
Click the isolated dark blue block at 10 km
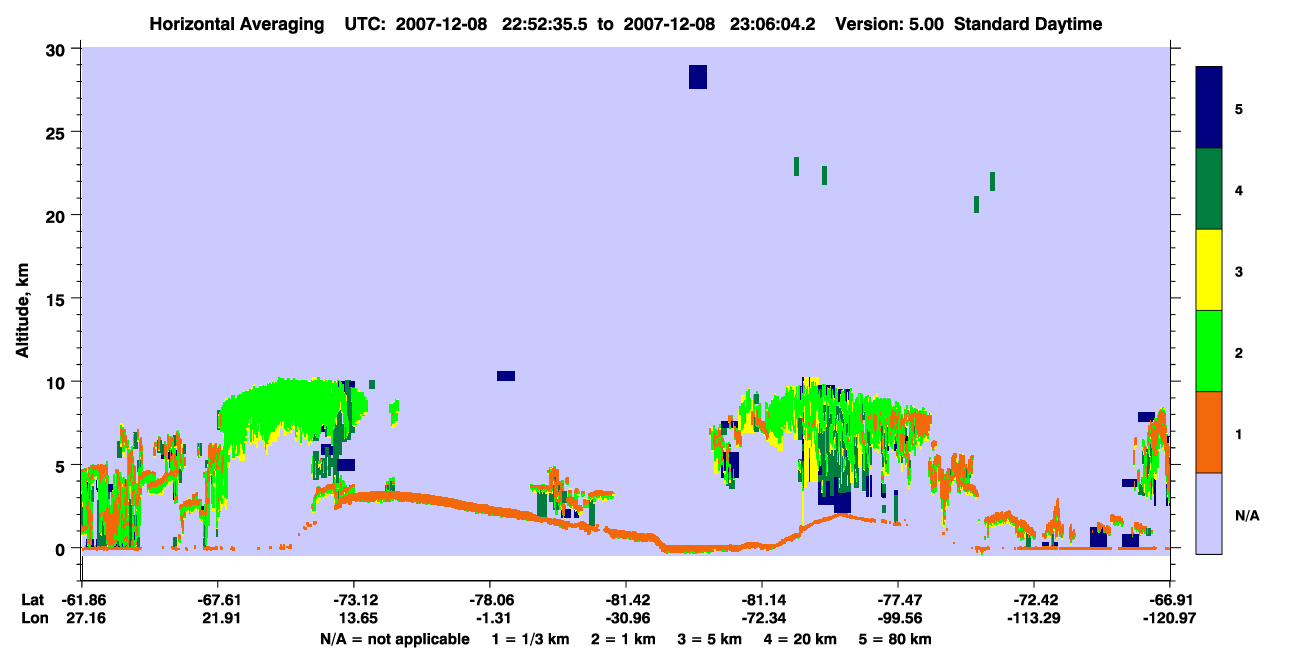506,376
